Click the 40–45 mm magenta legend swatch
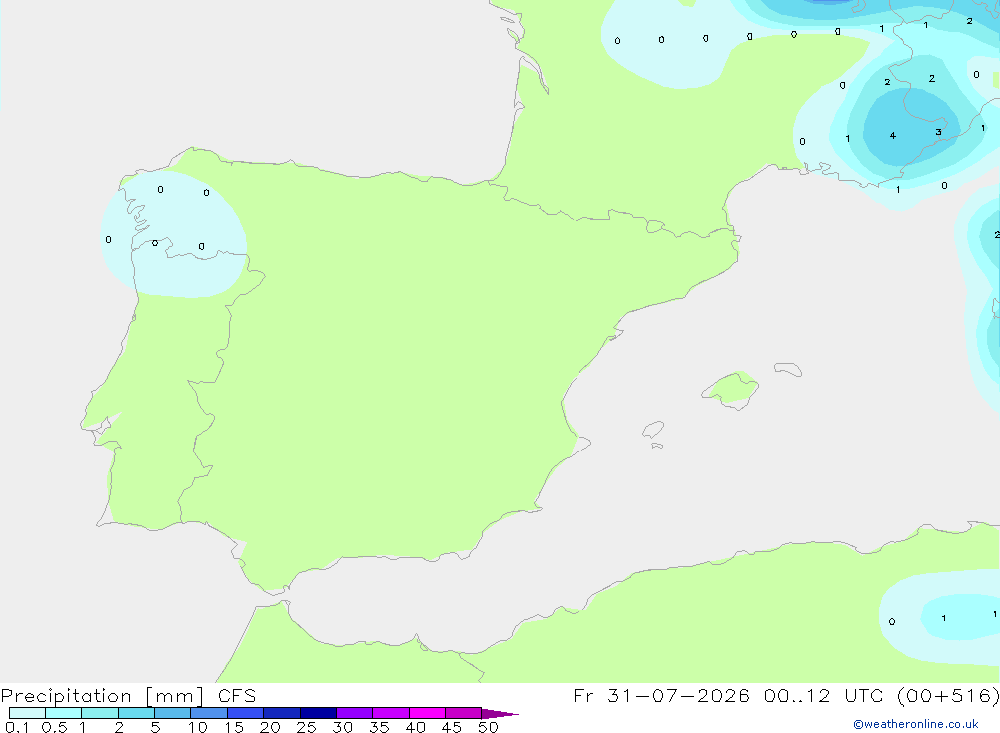The image size is (1000, 733). 427,713
